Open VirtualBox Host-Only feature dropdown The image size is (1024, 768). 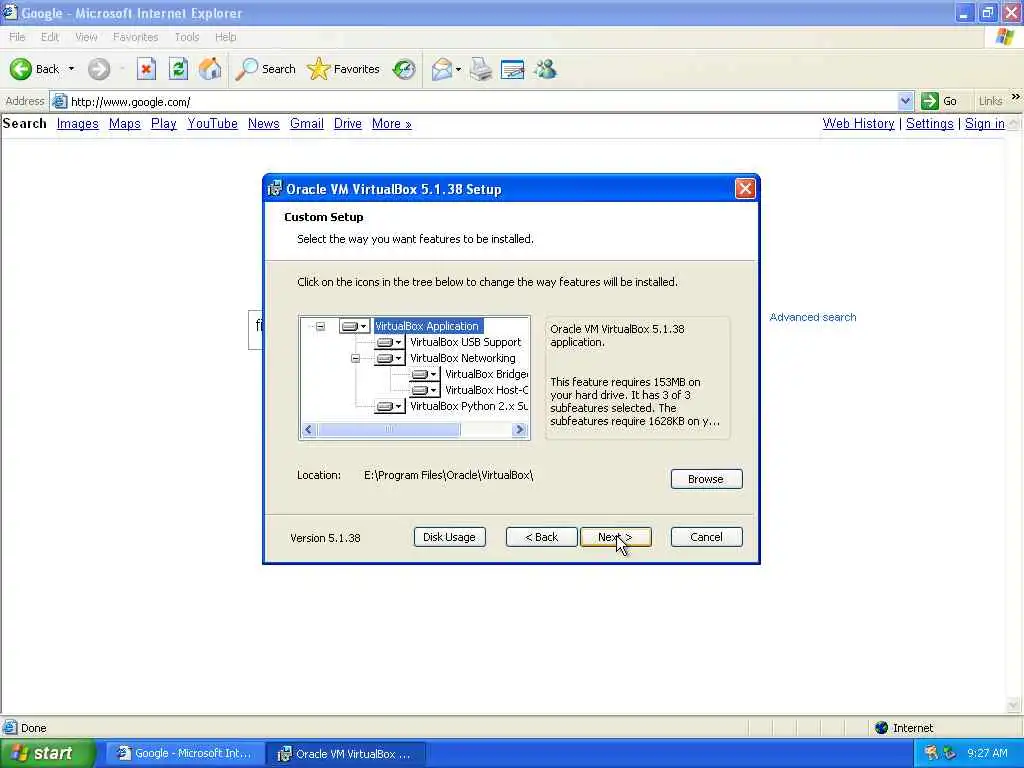(424, 390)
